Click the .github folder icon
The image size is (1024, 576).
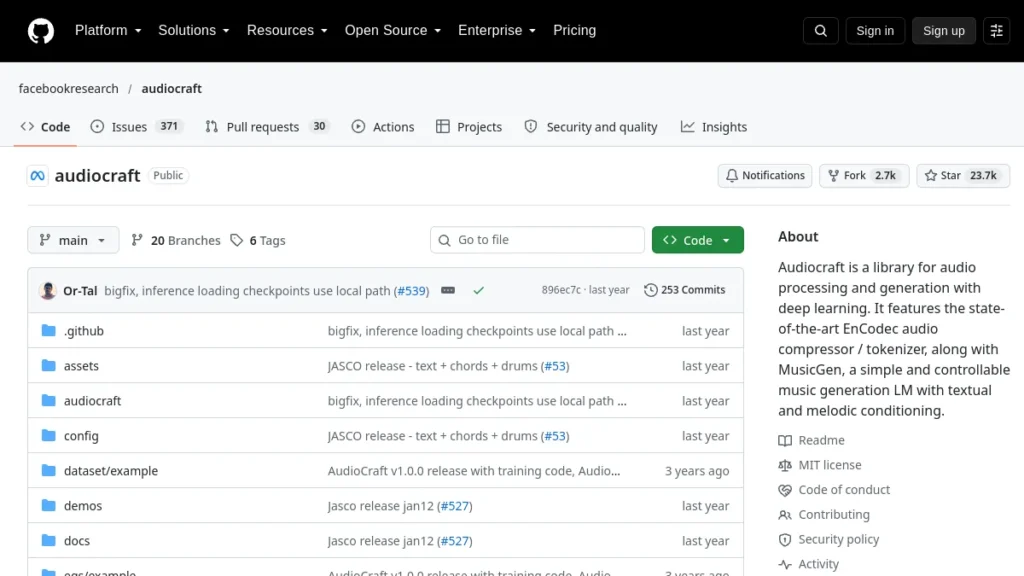48,330
